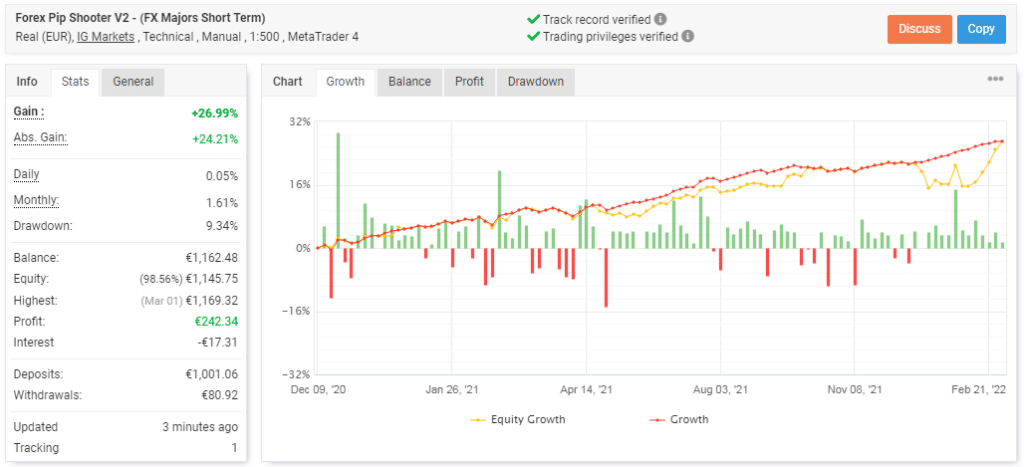Select the Info tab

27,82
